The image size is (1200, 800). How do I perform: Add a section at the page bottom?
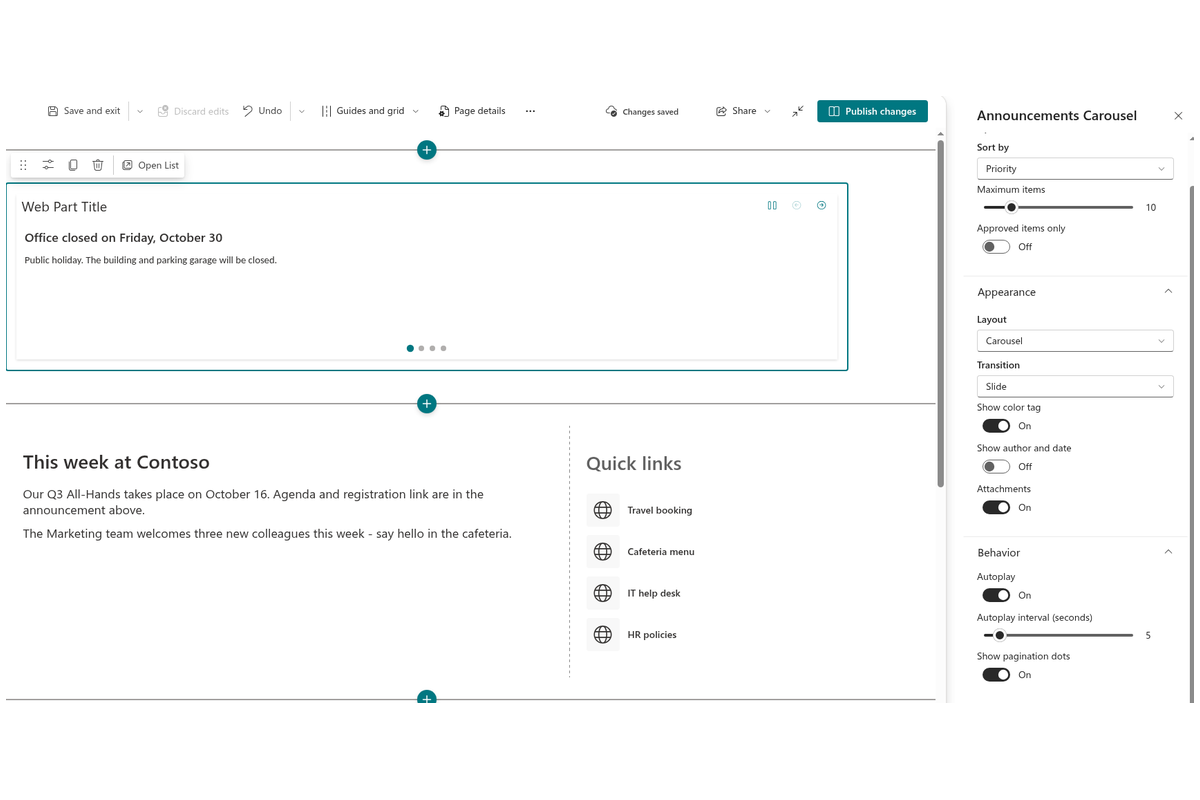click(427, 697)
